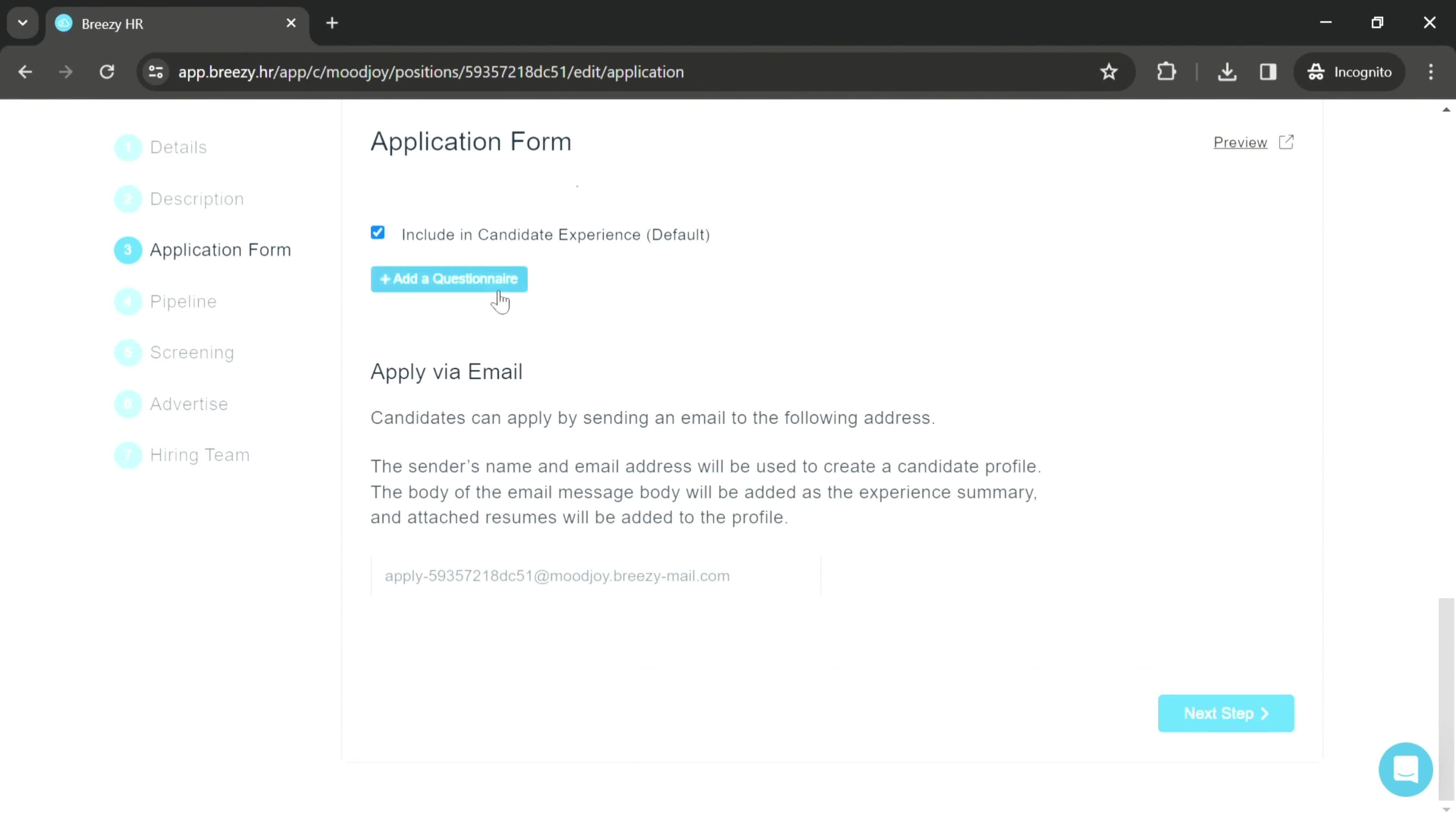
Task: Expand the Pipeline step settings
Action: coord(184,302)
